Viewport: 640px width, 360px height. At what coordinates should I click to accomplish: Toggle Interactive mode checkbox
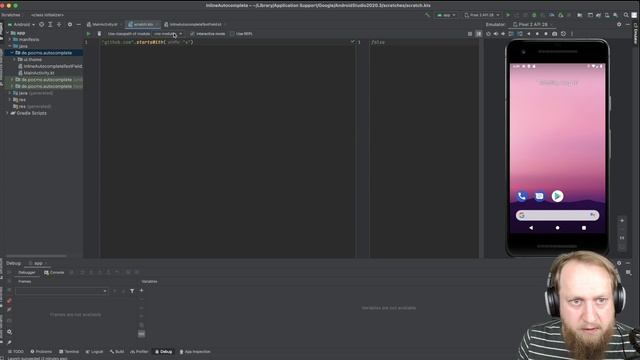192,34
